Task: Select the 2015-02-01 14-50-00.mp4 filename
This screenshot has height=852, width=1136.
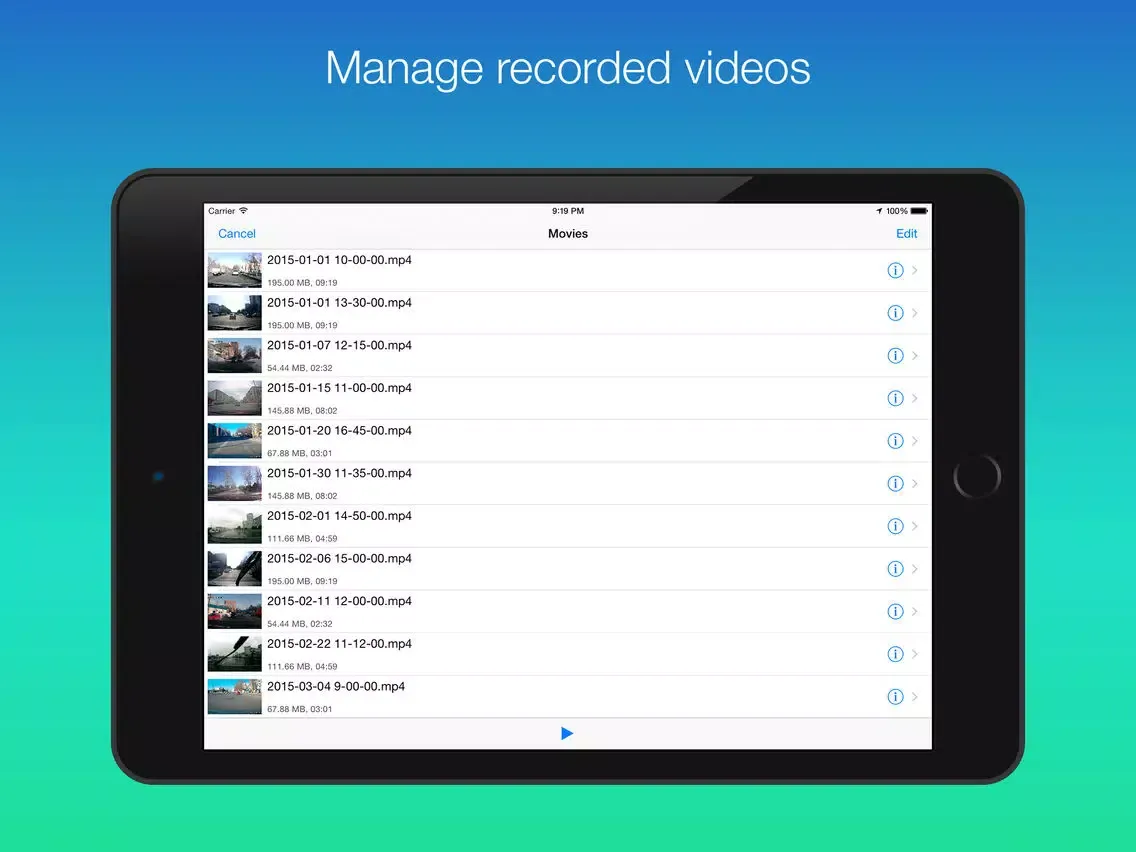Action: [x=339, y=516]
